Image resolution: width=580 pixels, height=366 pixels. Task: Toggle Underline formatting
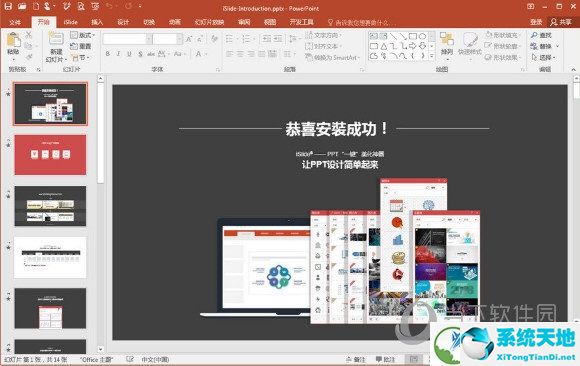point(129,54)
